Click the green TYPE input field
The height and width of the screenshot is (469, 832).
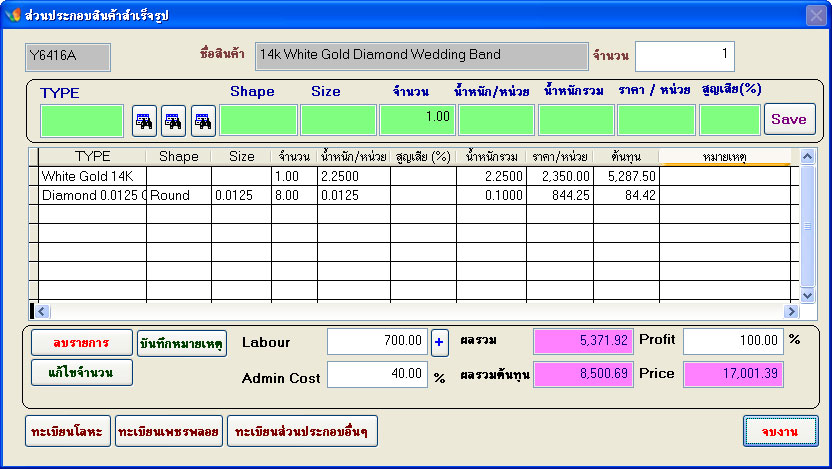(82, 120)
